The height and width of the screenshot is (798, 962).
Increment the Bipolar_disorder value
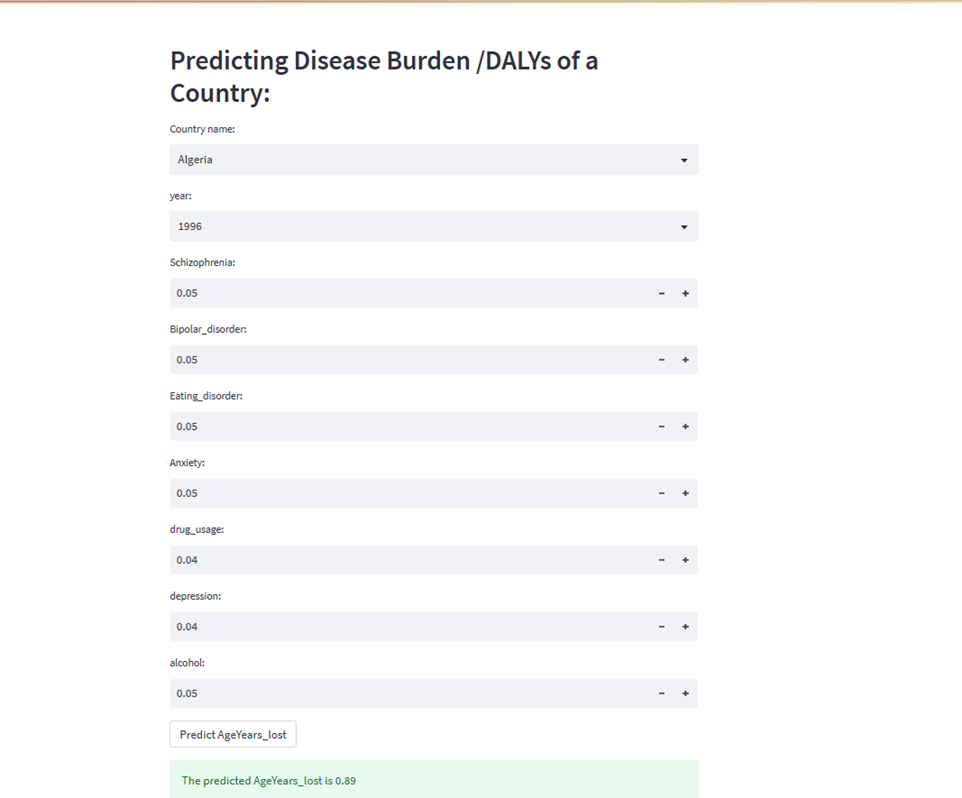pyautogui.click(x=685, y=360)
